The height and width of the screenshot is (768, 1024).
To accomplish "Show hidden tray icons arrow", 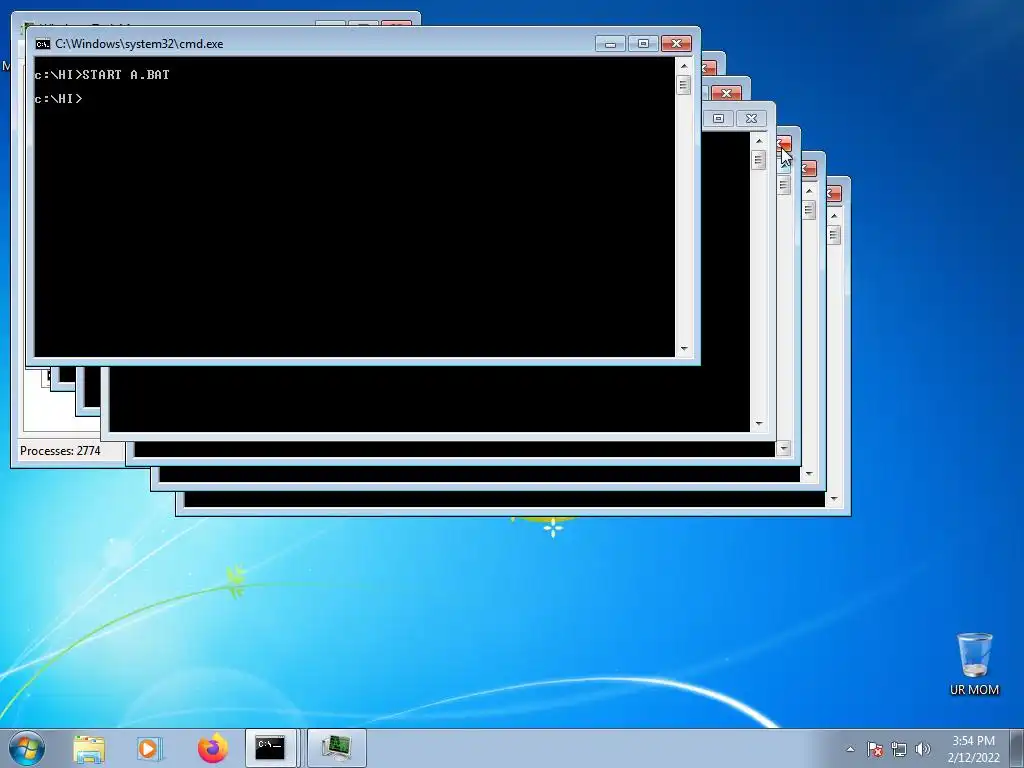I will pyautogui.click(x=850, y=749).
